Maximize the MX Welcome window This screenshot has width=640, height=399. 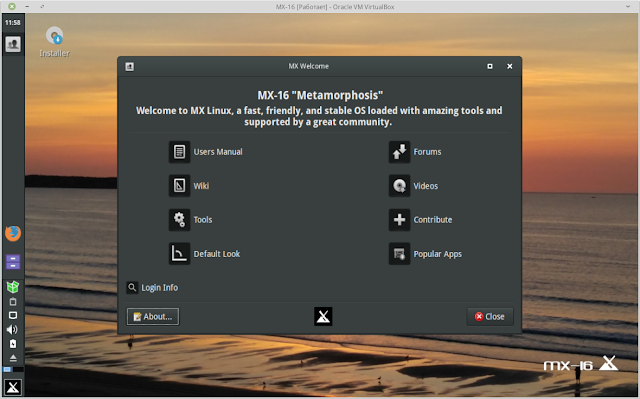(490, 66)
